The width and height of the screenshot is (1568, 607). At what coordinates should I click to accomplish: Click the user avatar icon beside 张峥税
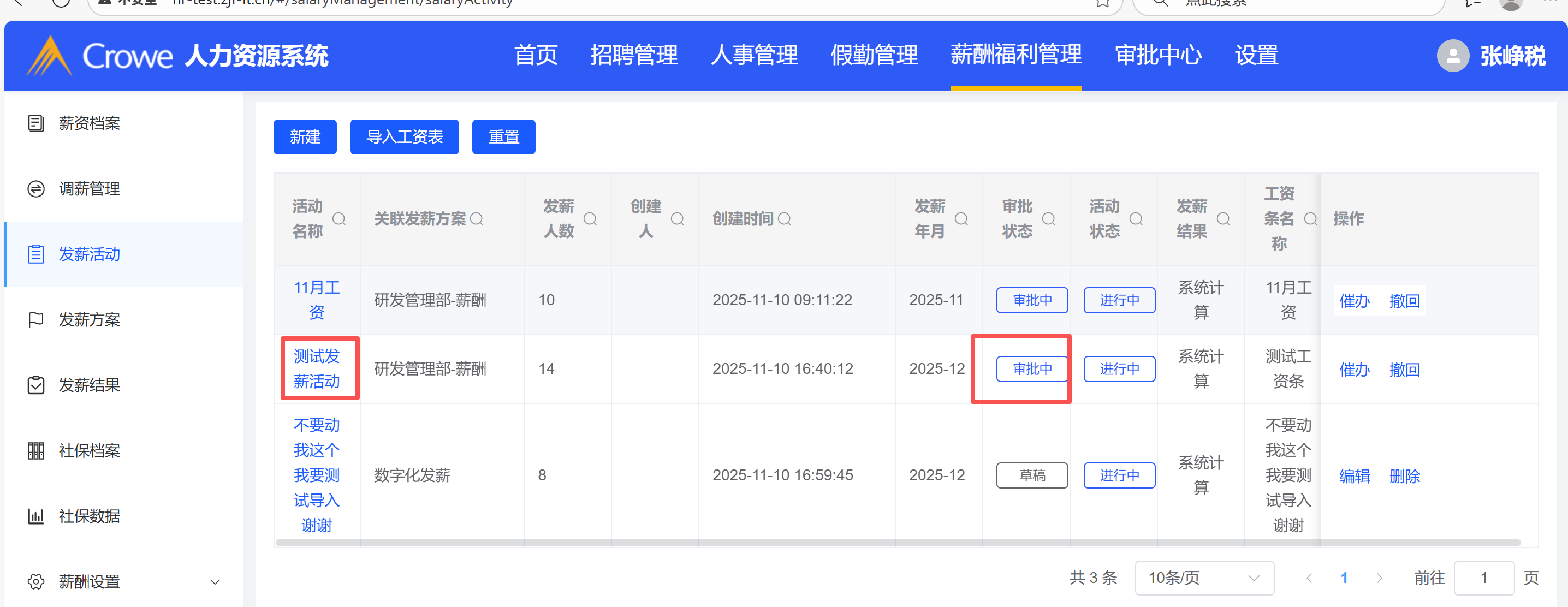[1453, 56]
